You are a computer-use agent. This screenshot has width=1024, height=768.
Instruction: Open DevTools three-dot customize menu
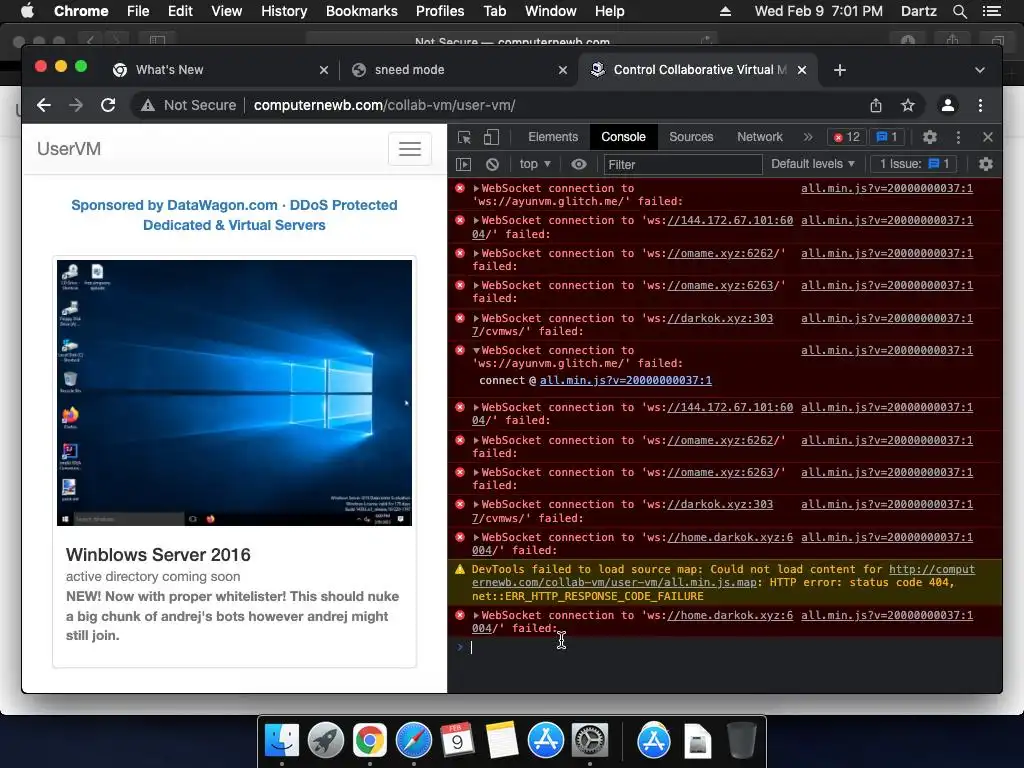pos(958,137)
